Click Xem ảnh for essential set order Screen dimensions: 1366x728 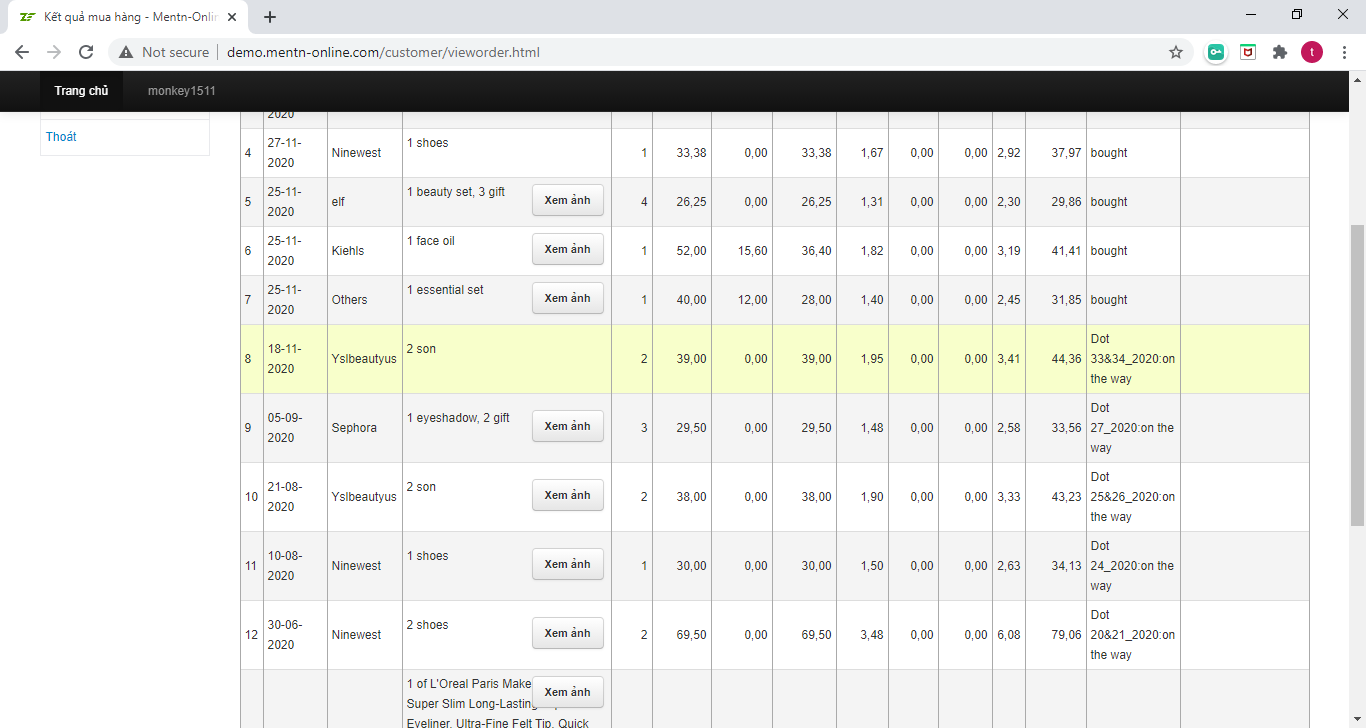tap(567, 299)
